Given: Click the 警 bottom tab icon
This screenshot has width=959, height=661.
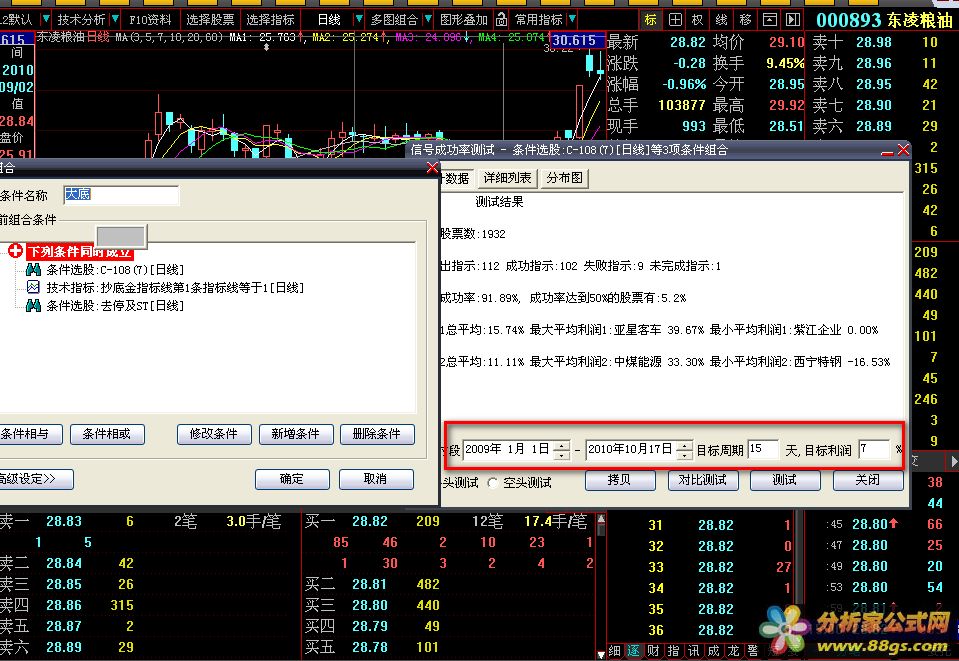Looking at the screenshot, I should (753, 651).
